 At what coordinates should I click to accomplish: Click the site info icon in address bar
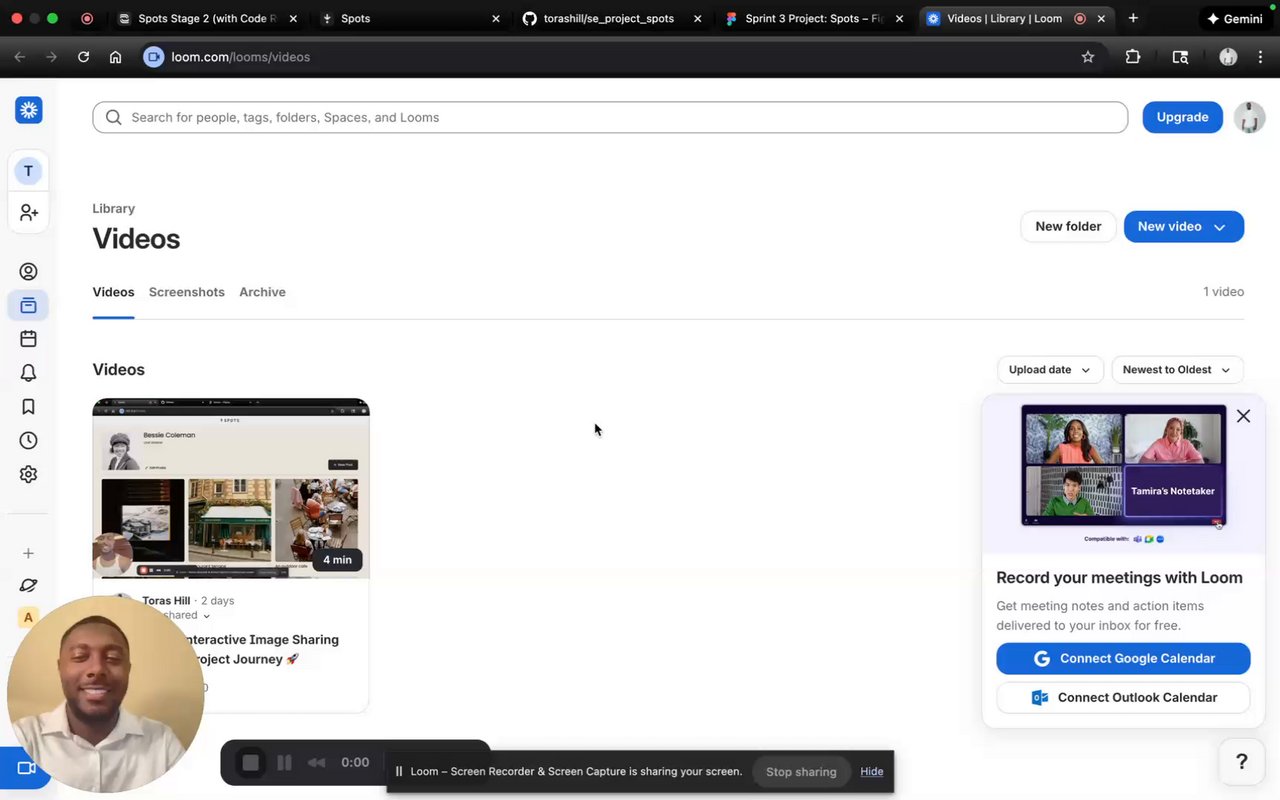pos(153,57)
